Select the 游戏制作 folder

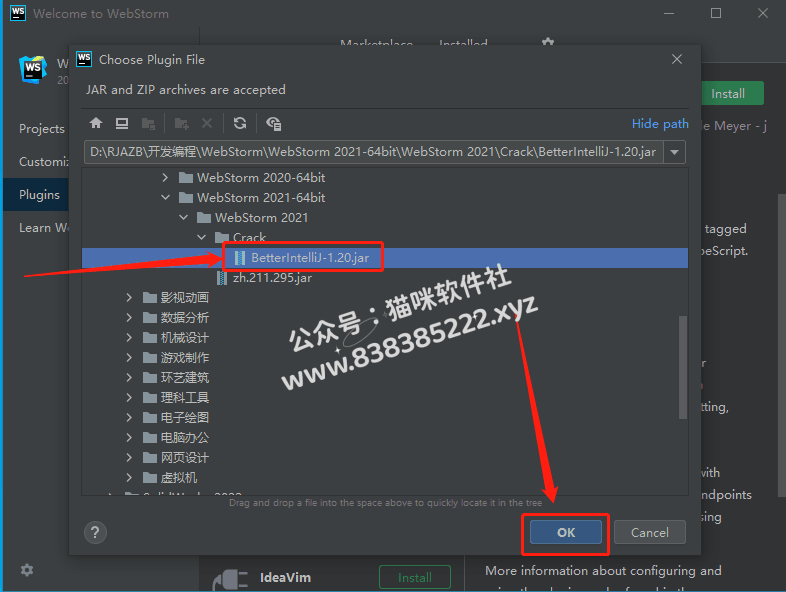(176, 358)
